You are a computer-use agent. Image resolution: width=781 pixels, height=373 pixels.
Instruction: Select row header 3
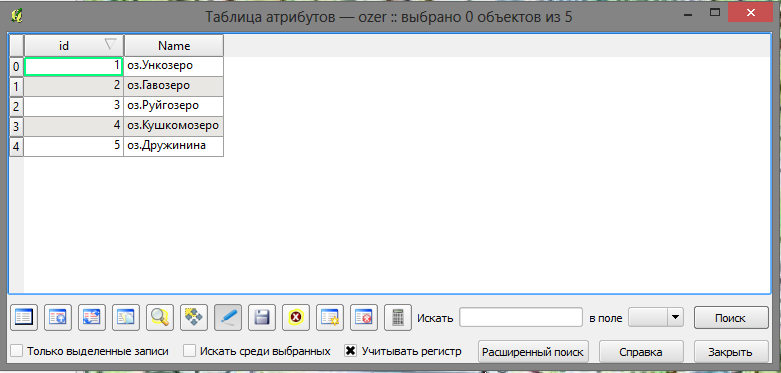pyautogui.click(x=16, y=126)
